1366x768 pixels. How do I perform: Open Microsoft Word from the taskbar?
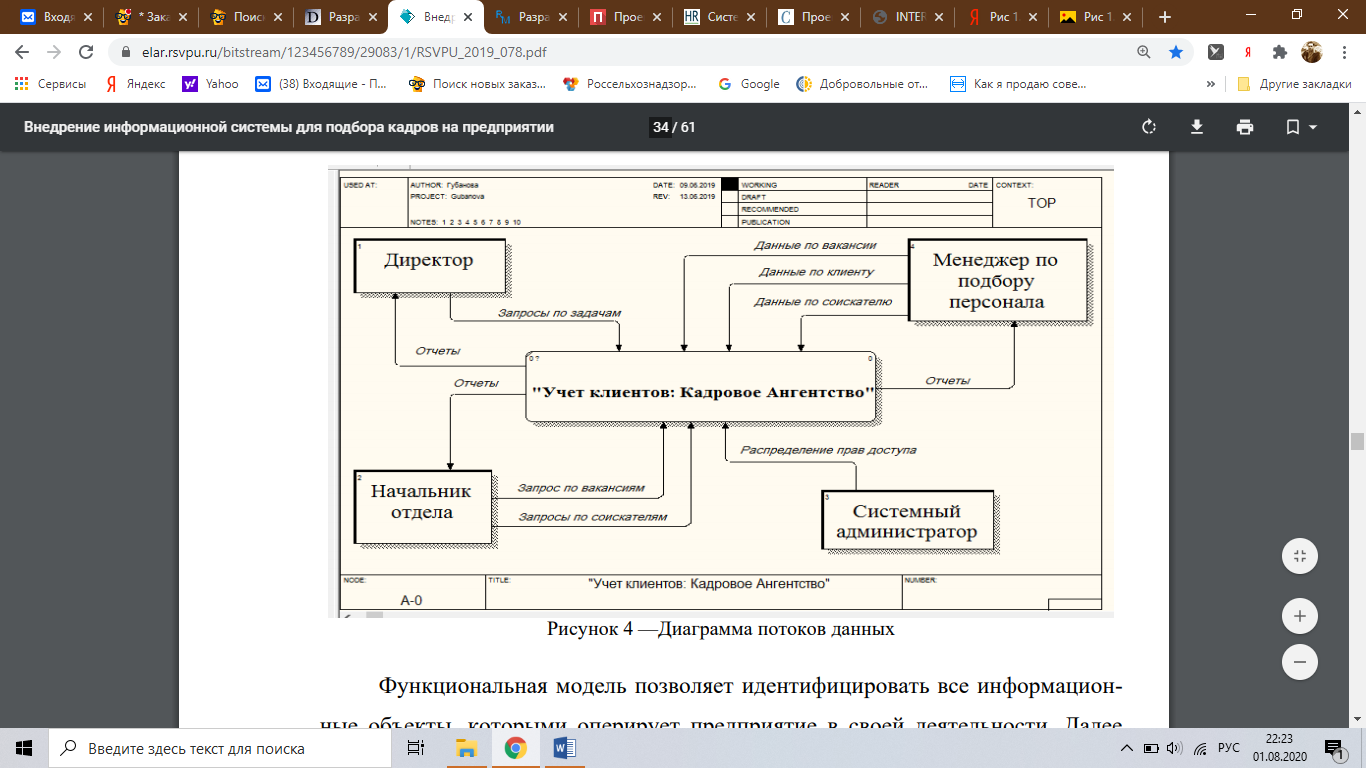tap(561, 748)
